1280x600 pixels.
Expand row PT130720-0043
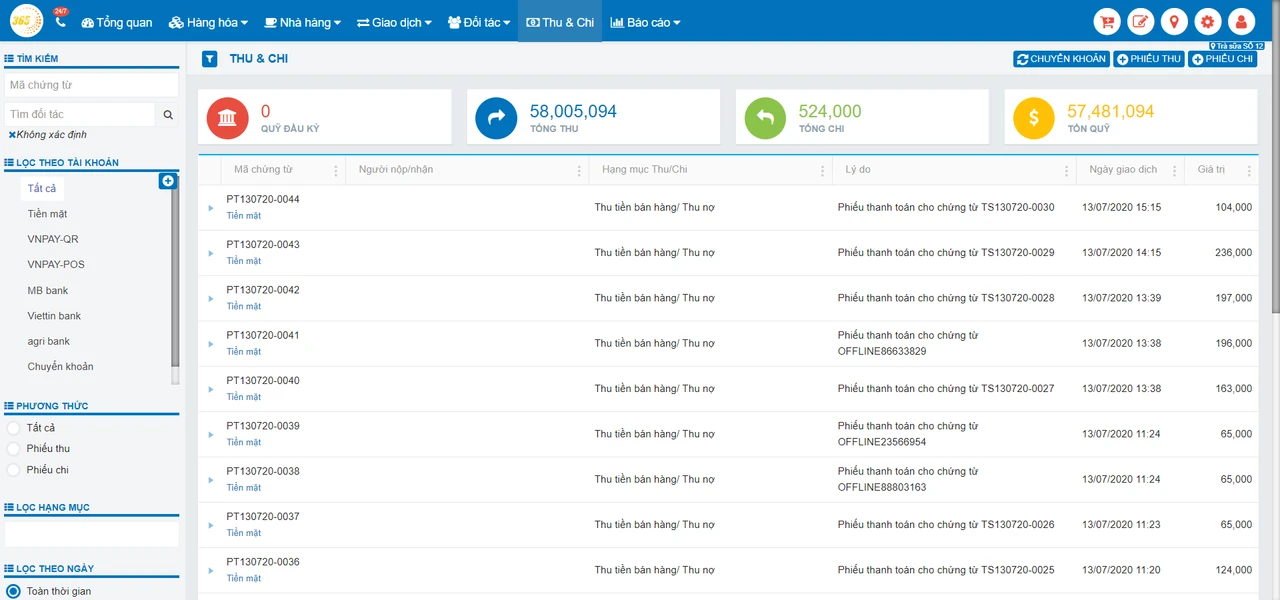tap(211, 253)
